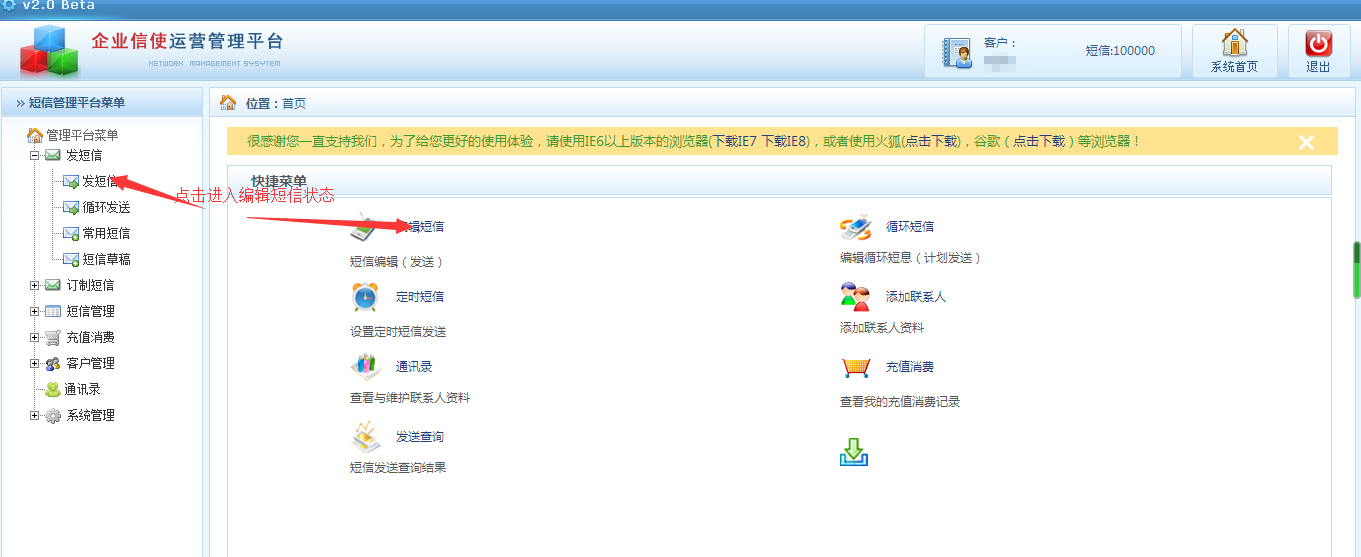Open 常用短信 in the tree

click(x=106, y=233)
